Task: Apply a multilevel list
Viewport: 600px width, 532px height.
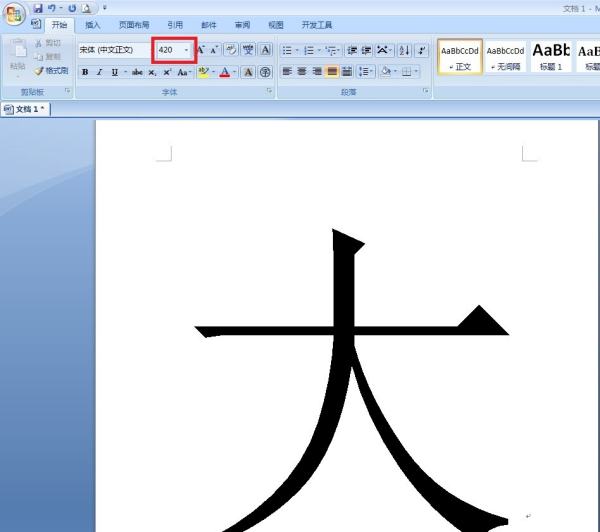Action: [x=331, y=50]
